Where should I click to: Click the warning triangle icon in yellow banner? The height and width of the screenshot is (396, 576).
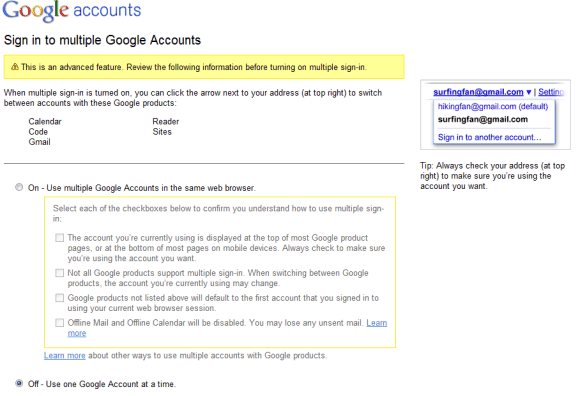[x=15, y=67]
